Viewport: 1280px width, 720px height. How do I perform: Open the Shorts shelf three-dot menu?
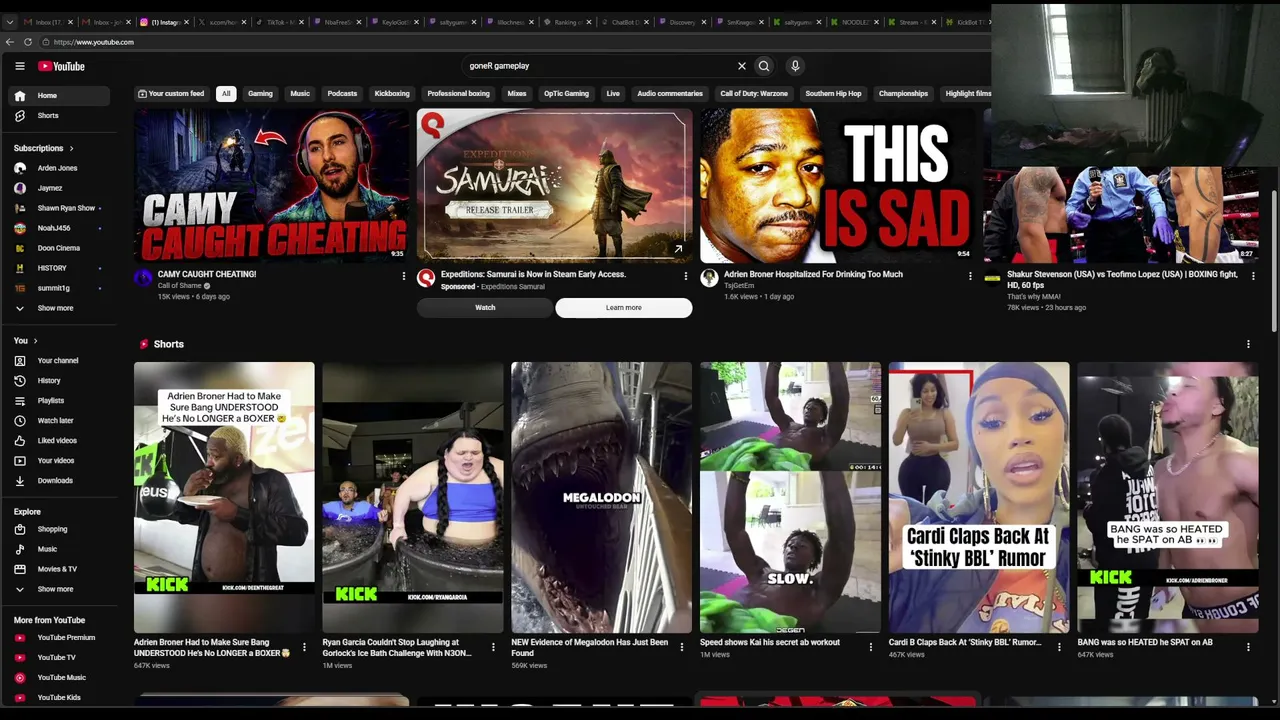(1248, 344)
